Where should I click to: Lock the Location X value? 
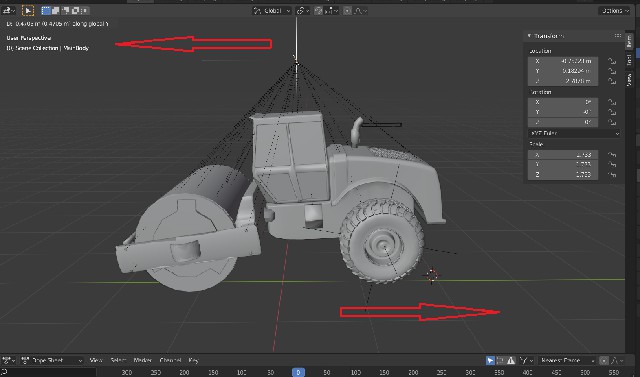(x=611, y=61)
